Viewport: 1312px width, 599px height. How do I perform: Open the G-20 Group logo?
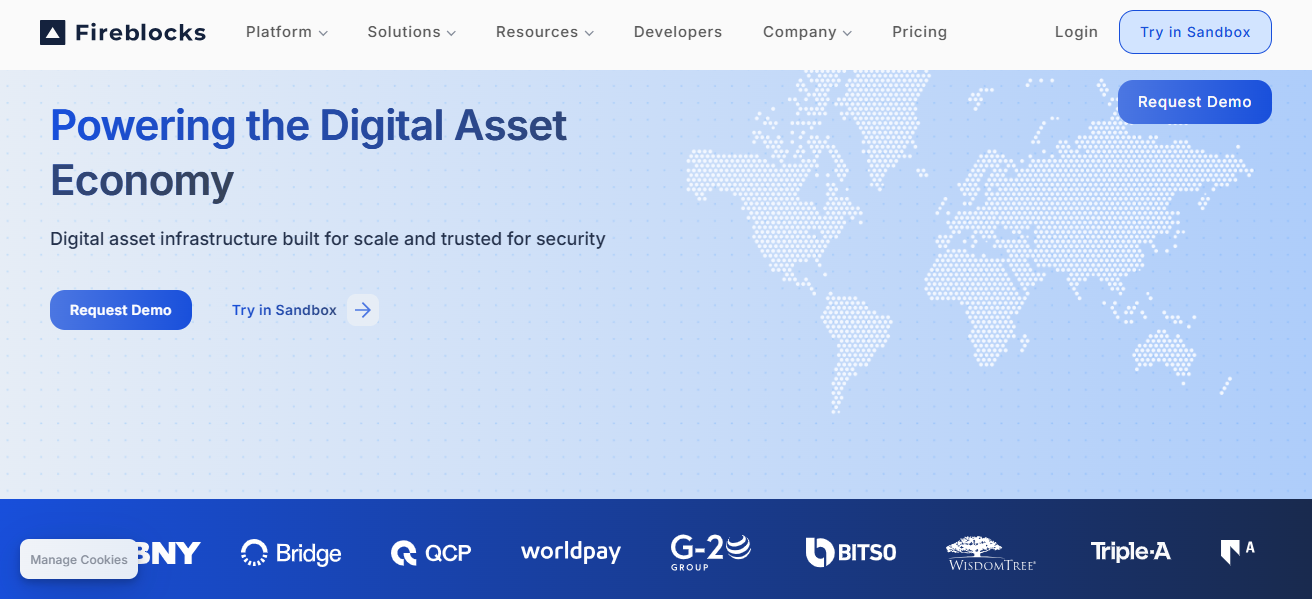pyautogui.click(x=711, y=552)
